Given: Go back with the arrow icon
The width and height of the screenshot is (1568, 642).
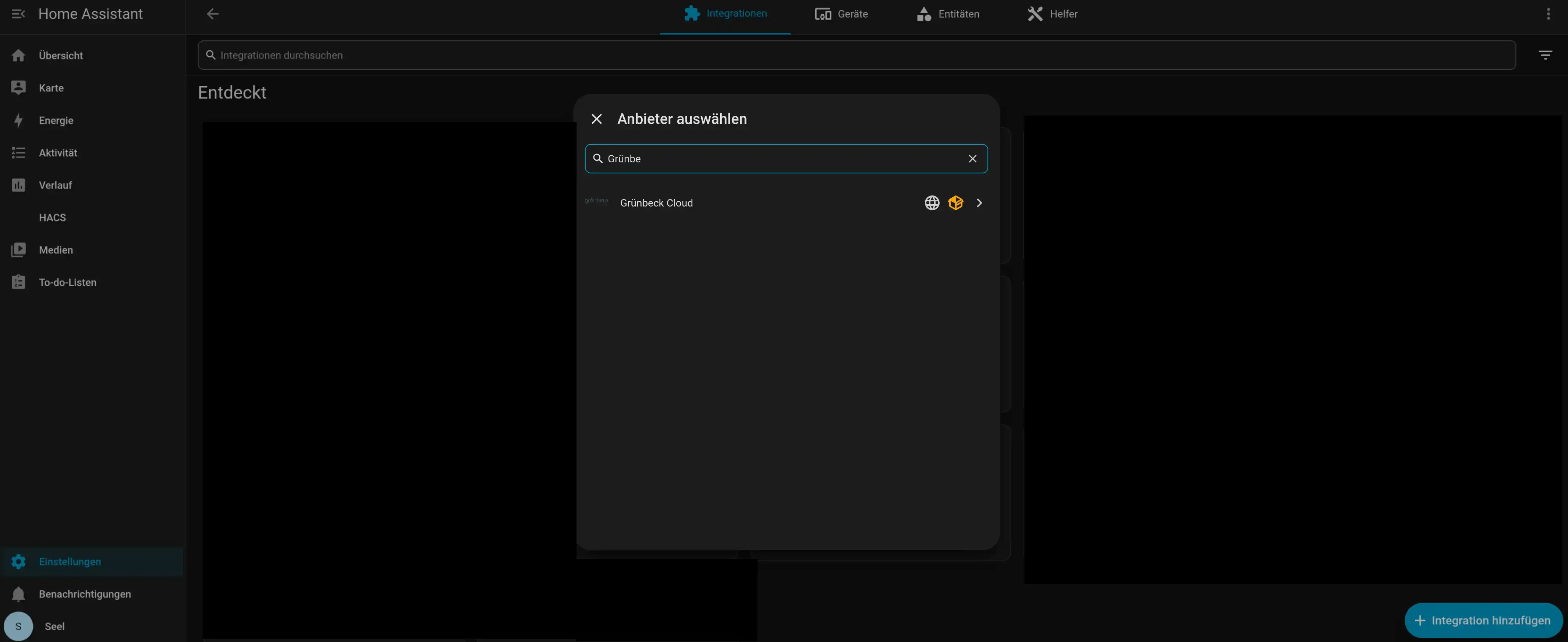Looking at the screenshot, I should pyautogui.click(x=212, y=13).
